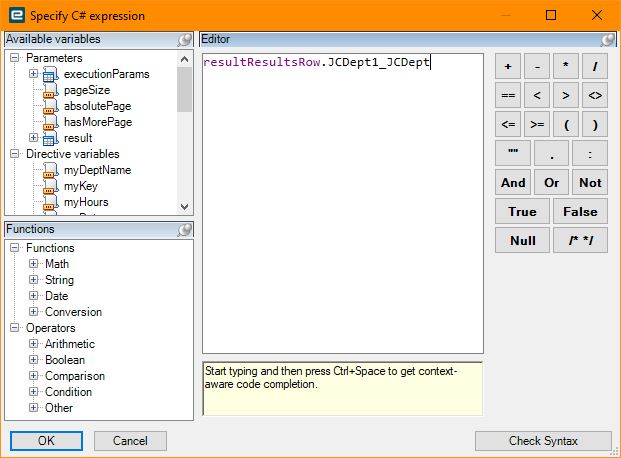
Task: Expand the Condition operators node
Action: coord(34,391)
